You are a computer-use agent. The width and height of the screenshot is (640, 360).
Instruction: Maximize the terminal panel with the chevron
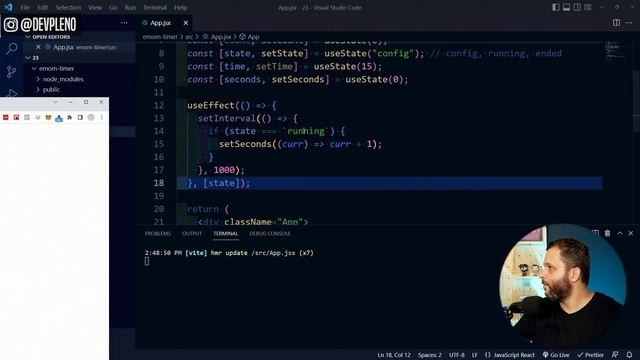[620, 233]
